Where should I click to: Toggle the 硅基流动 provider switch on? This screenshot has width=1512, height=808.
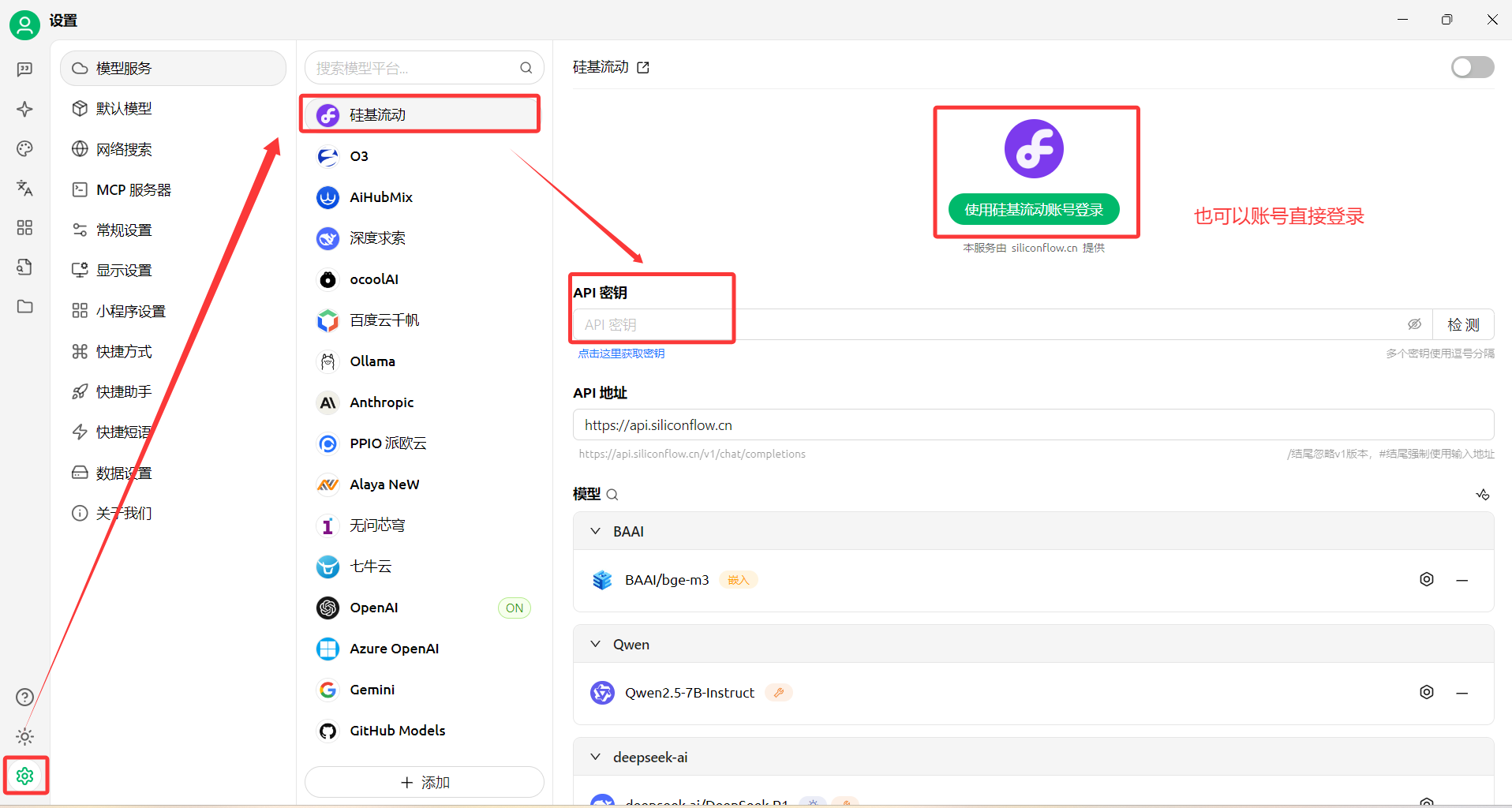pyautogui.click(x=1473, y=67)
